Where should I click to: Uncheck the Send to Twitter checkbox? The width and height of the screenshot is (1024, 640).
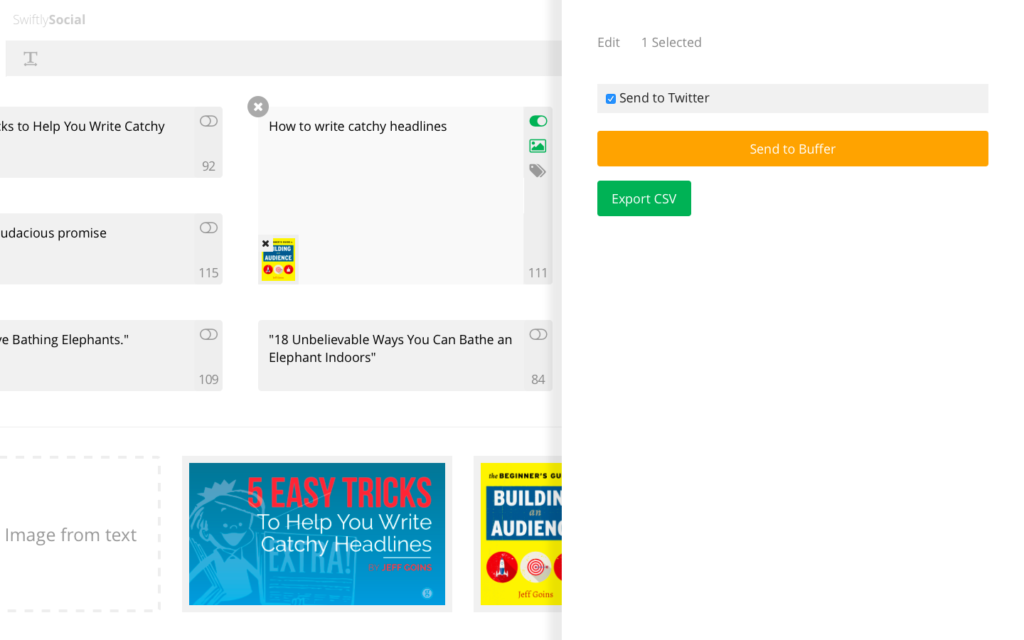pyautogui.click(x=611, y=99)
